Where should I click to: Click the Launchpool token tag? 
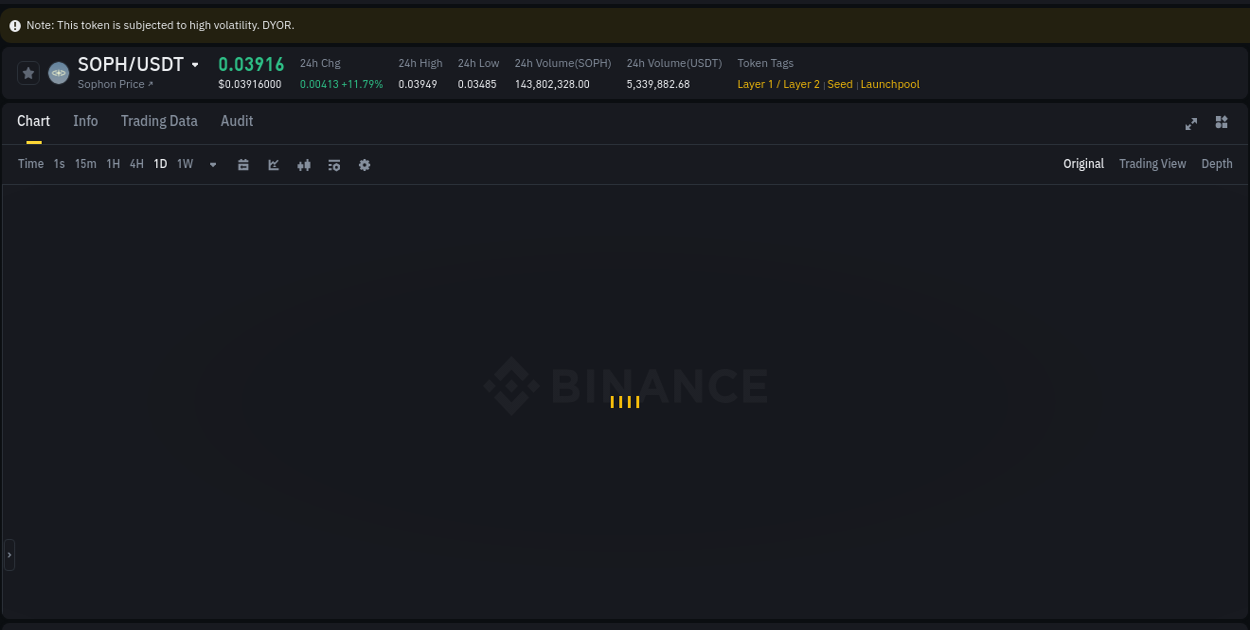pyautogui.click(x=889, y=84)
